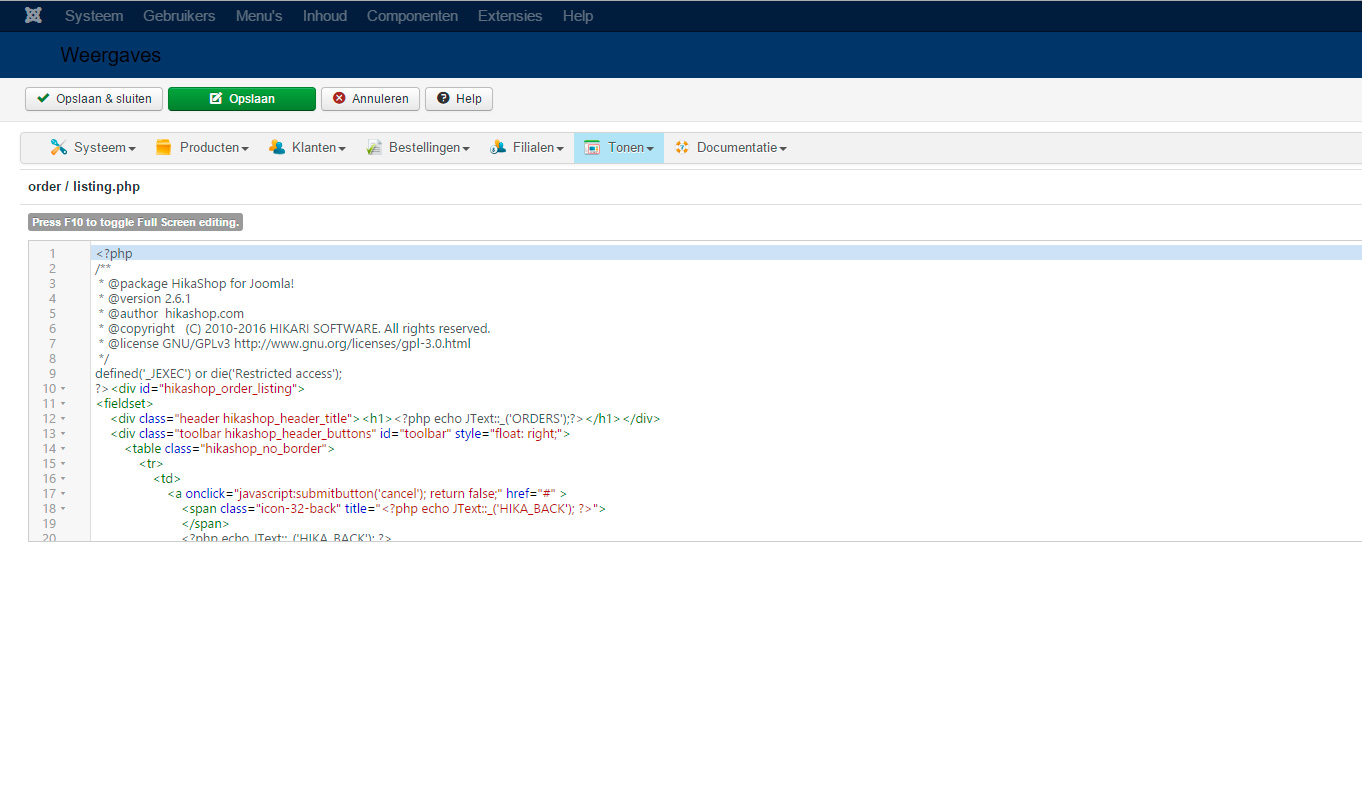This screenshot has height=795, width=1362.
Task: Open the Componenten top menu
Action: [x=412, y=16]
